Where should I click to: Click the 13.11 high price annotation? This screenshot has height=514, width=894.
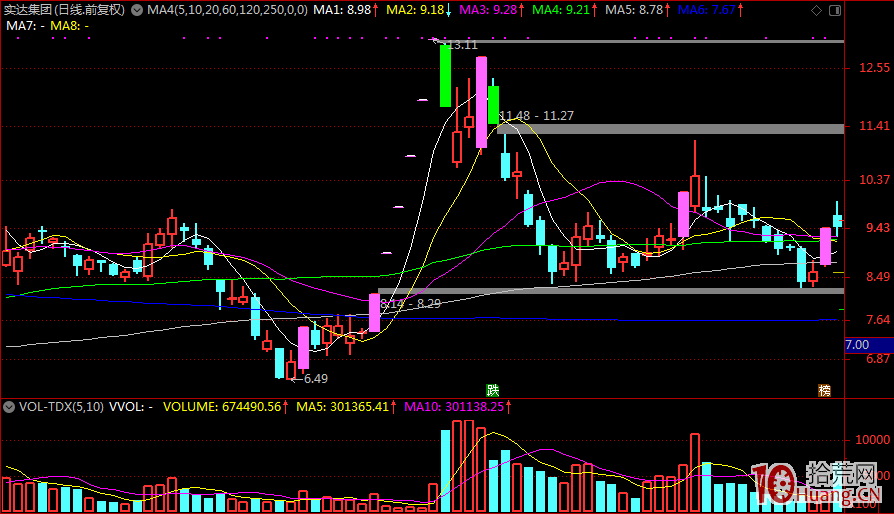tap(462, 46)
